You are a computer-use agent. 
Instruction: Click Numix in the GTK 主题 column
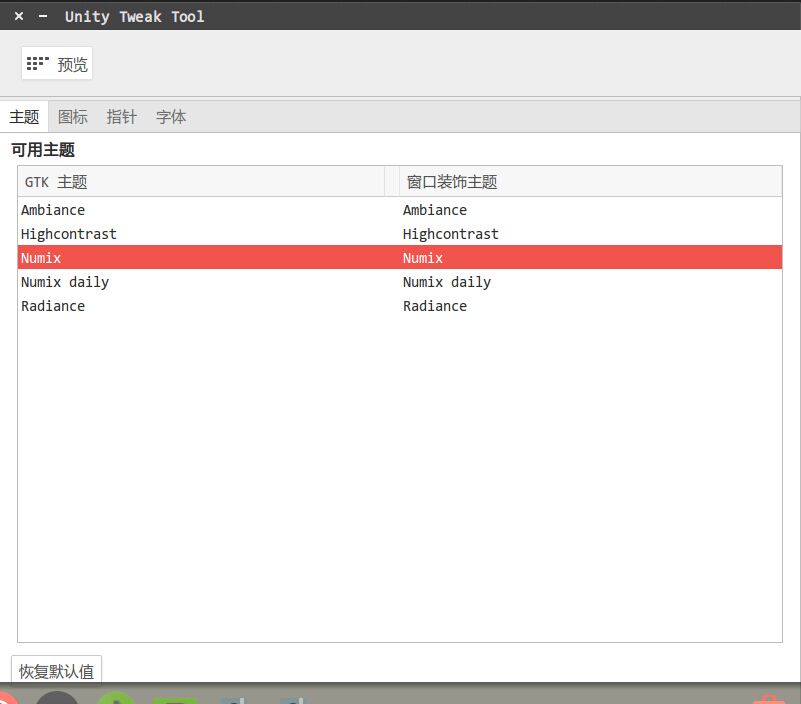pos(41,258)
